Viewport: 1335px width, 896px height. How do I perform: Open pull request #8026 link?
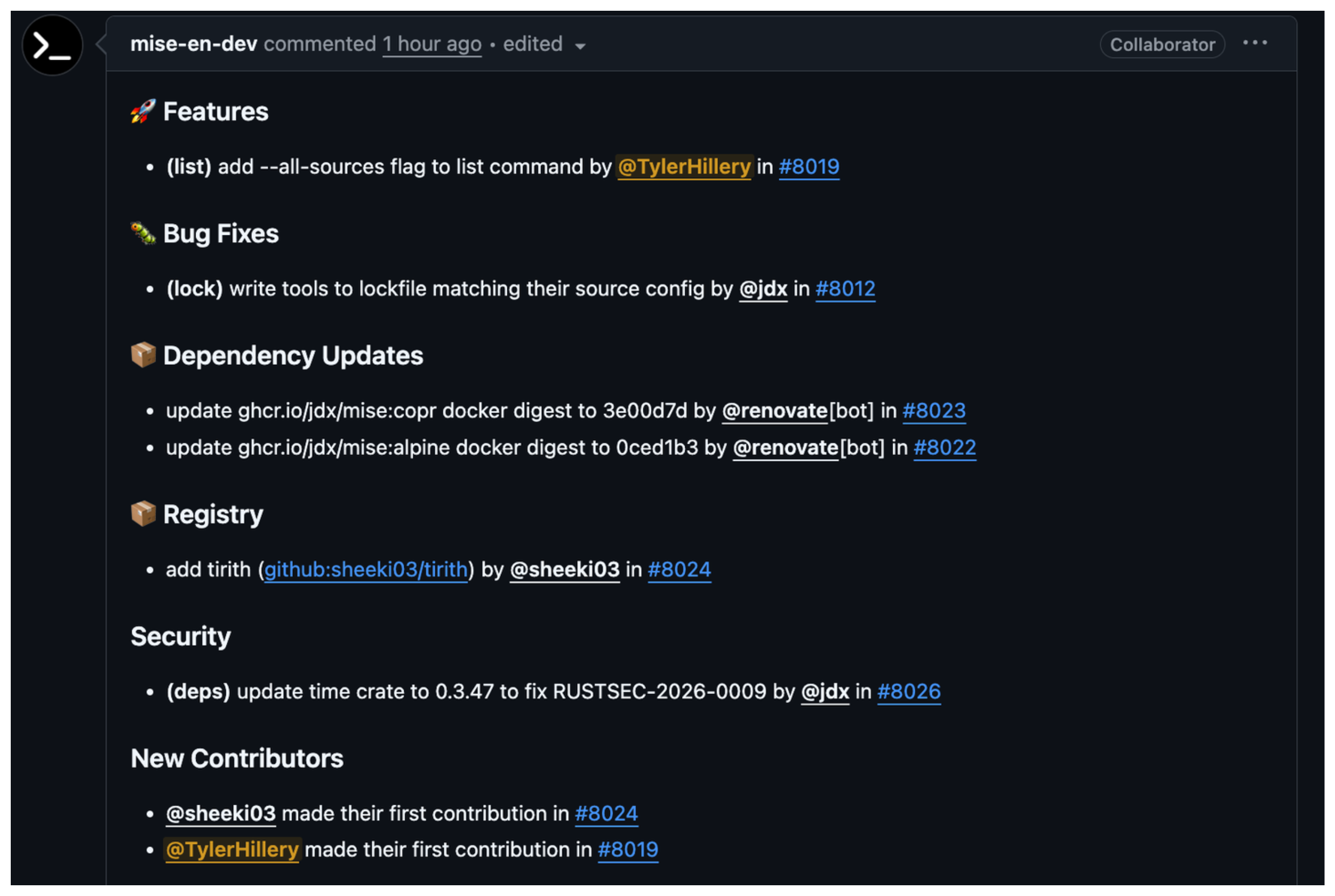pyautogui.click(x=908, y=692)
